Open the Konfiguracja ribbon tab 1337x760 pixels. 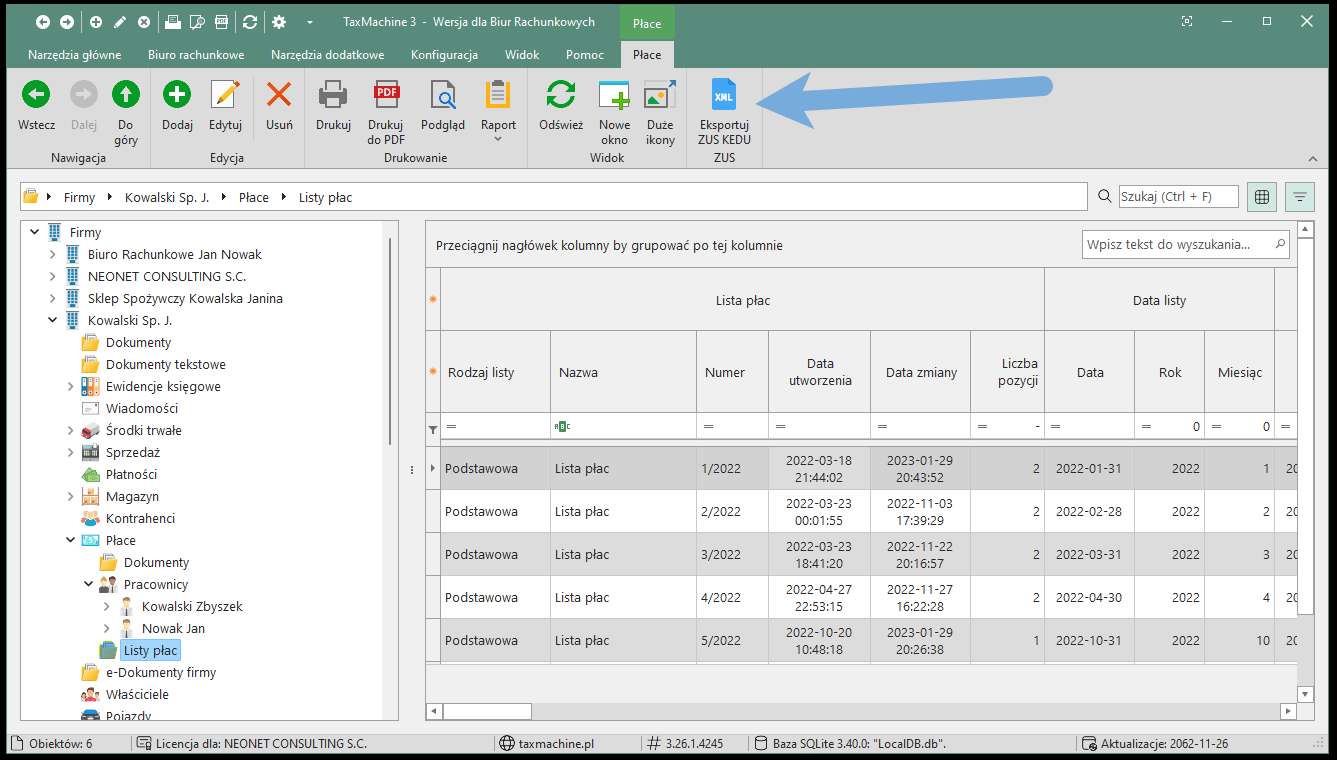click(x=444, y=55)
